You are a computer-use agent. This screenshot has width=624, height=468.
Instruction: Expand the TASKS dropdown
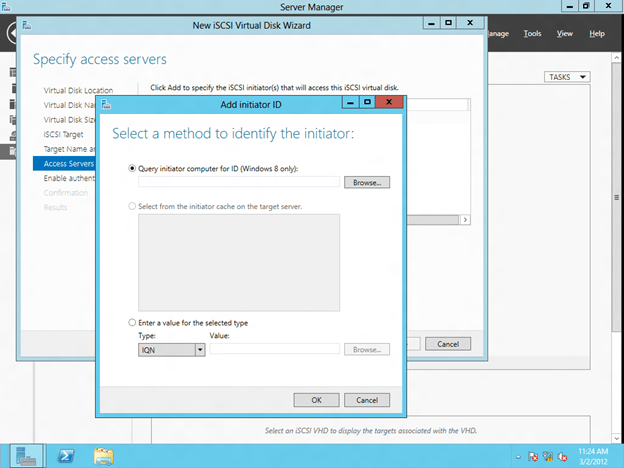pos(567,77)
